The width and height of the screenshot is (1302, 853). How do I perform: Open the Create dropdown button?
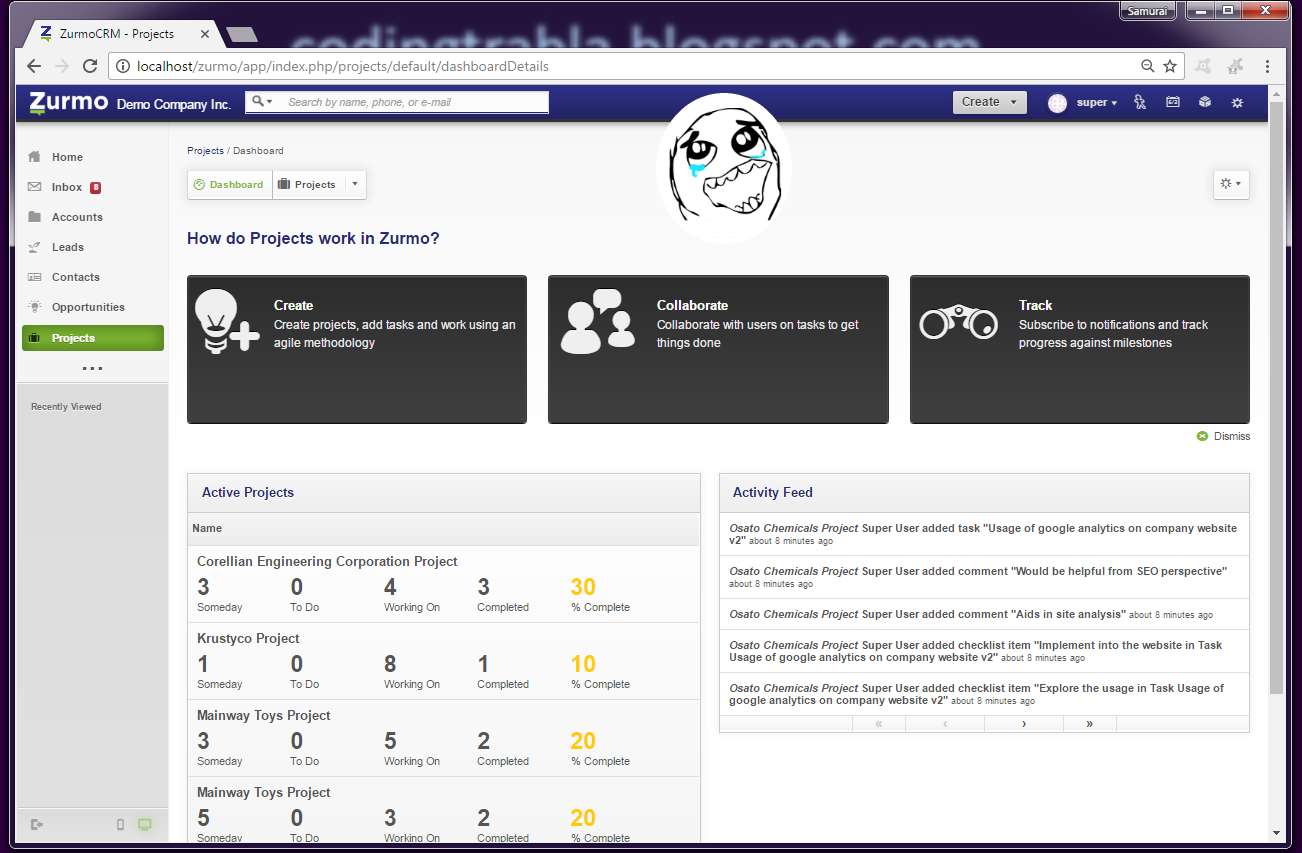[989, 102]
